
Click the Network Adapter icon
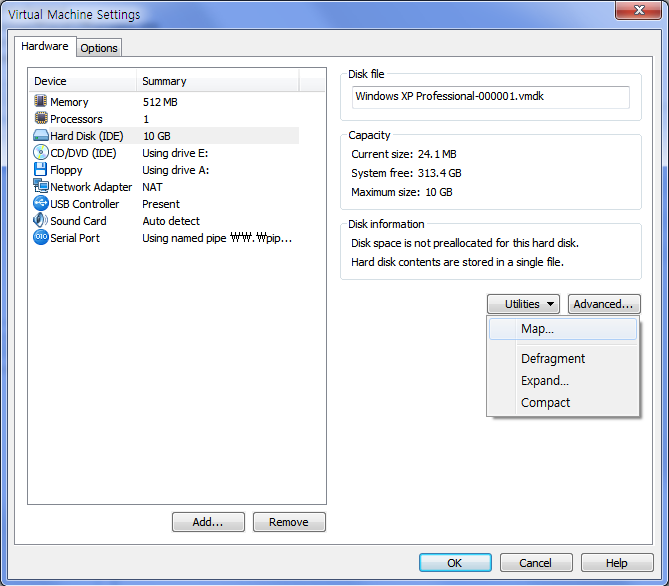[x=41, y=186]
